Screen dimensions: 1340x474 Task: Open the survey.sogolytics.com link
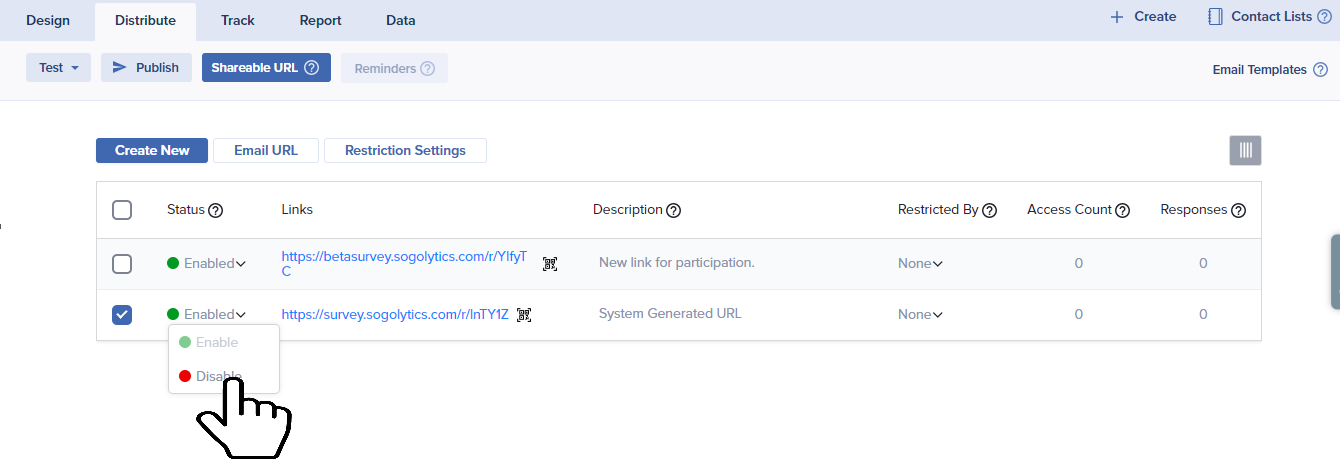pyautogui.click(x=394, y=315)
